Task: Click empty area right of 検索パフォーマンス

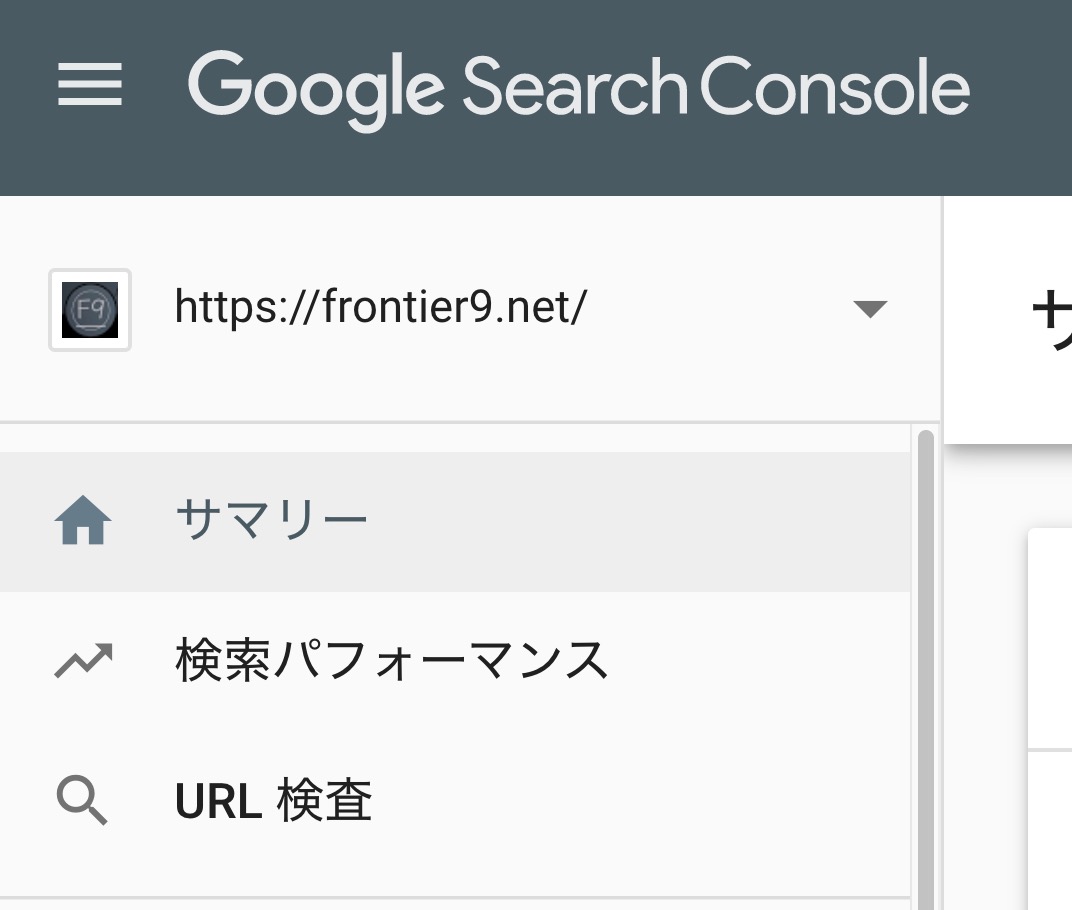Action: 759,661
